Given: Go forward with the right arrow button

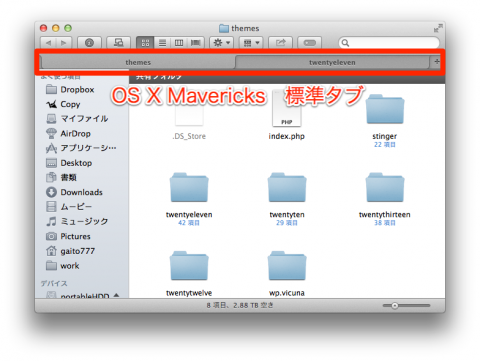Looking at the screenshot, I should coord(64,43).
